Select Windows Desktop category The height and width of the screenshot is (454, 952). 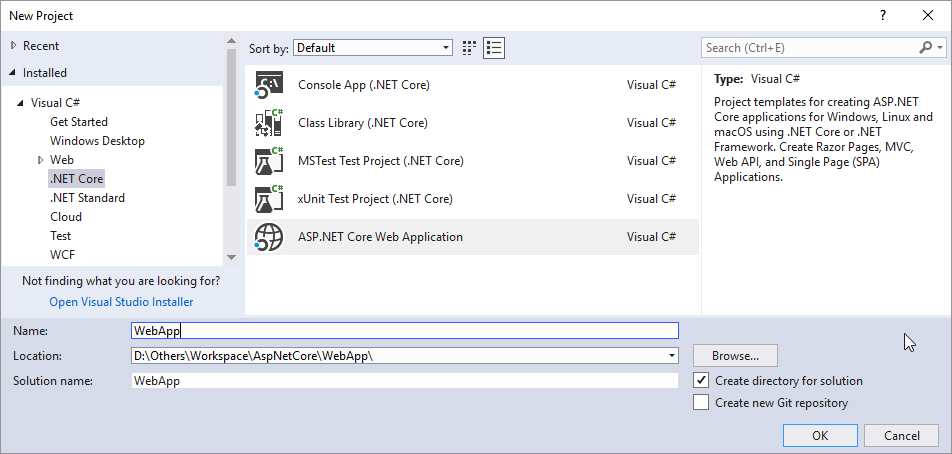(97, 141)
